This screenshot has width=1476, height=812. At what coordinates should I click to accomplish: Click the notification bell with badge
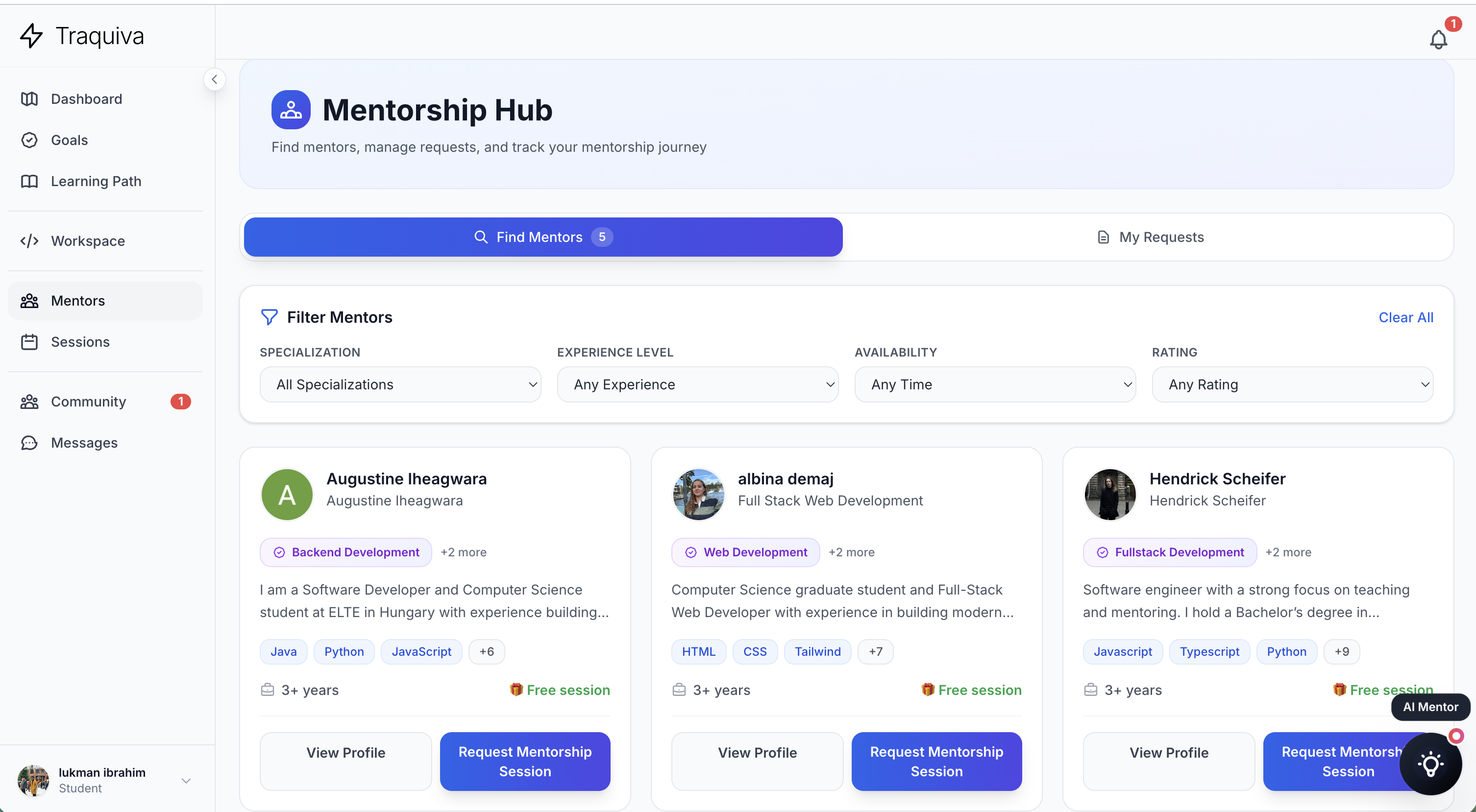point(1439,39)
